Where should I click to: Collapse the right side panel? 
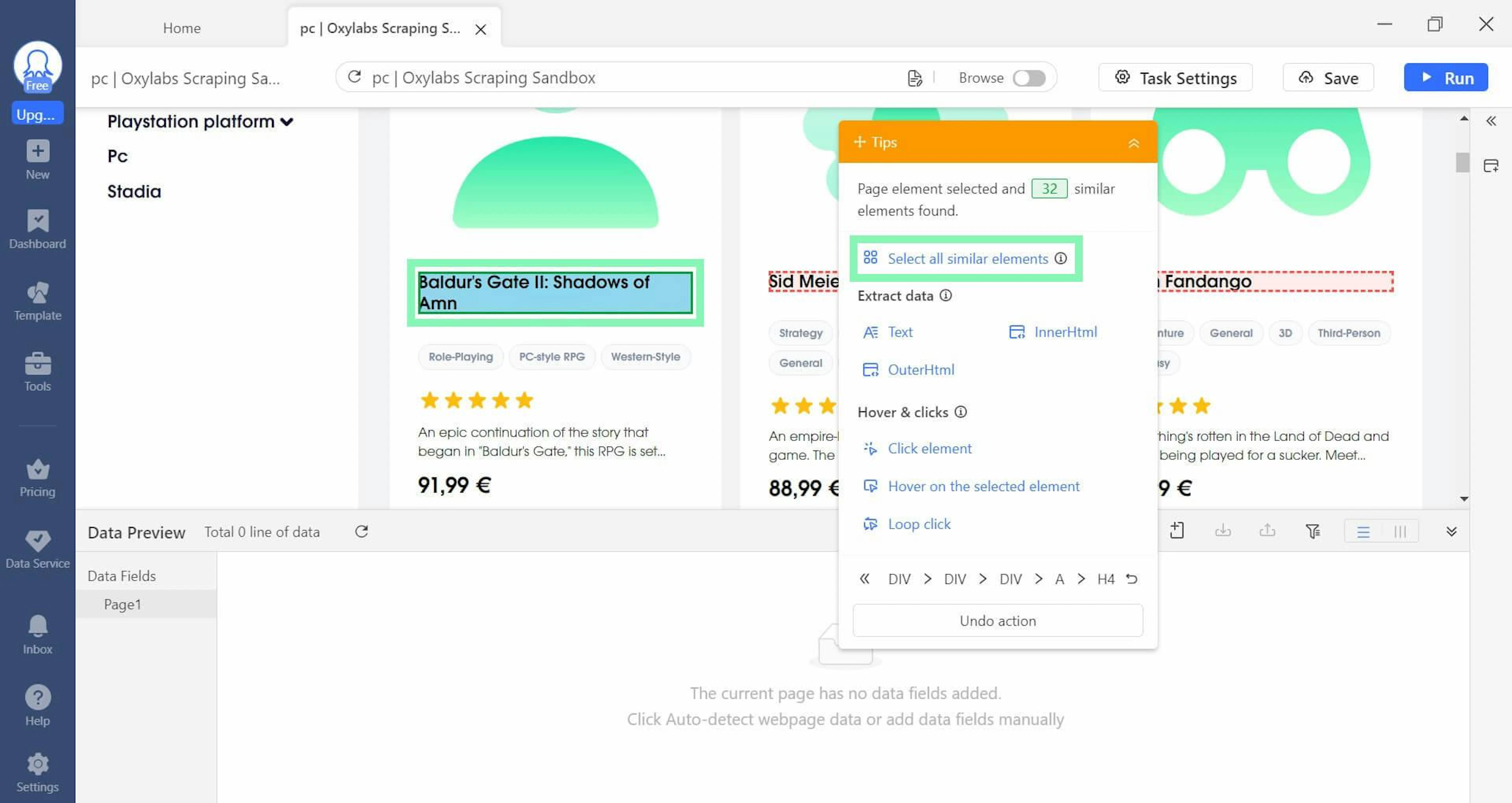pos(1491,121)
